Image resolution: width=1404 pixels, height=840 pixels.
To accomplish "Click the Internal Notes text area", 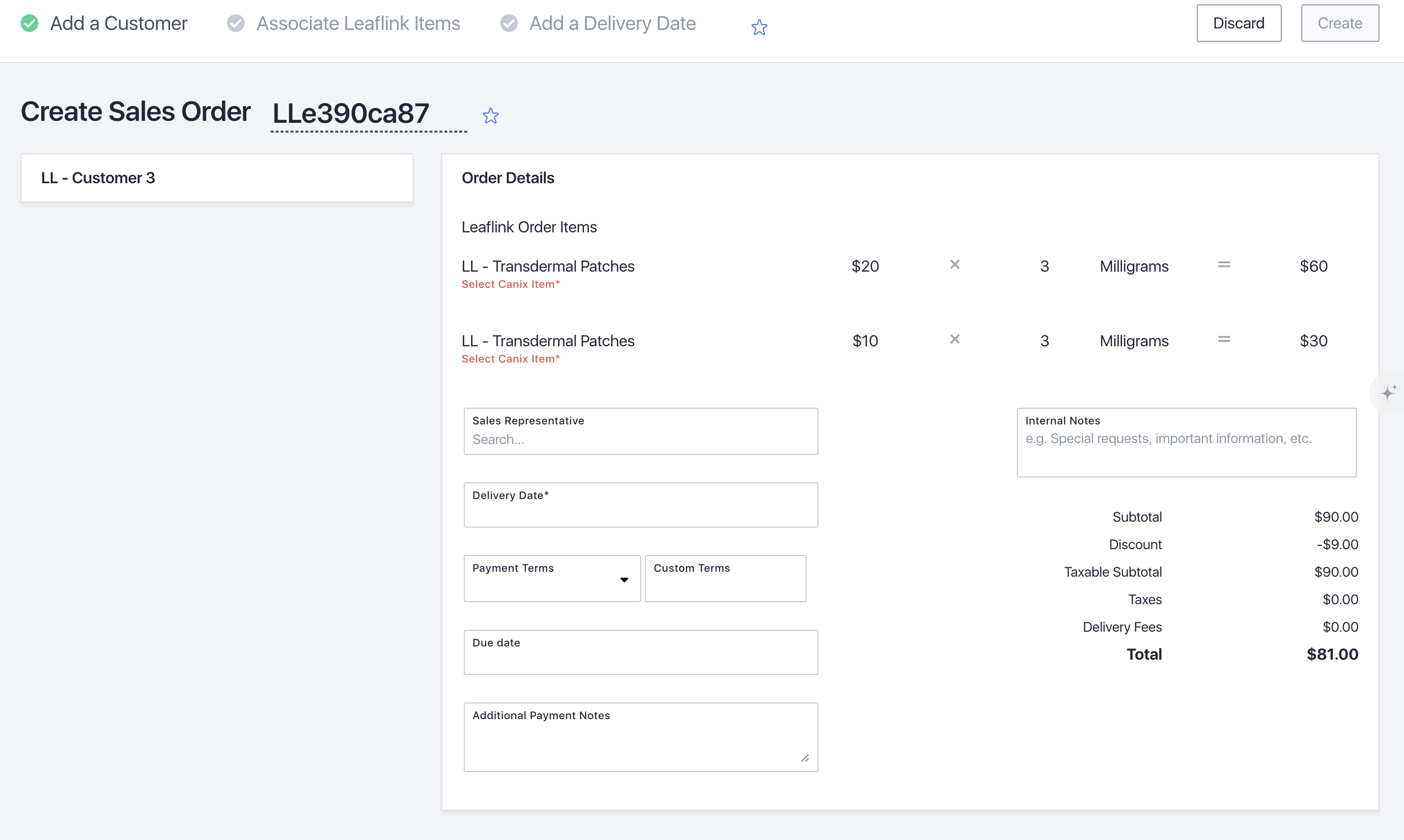I will (1186, 443).
